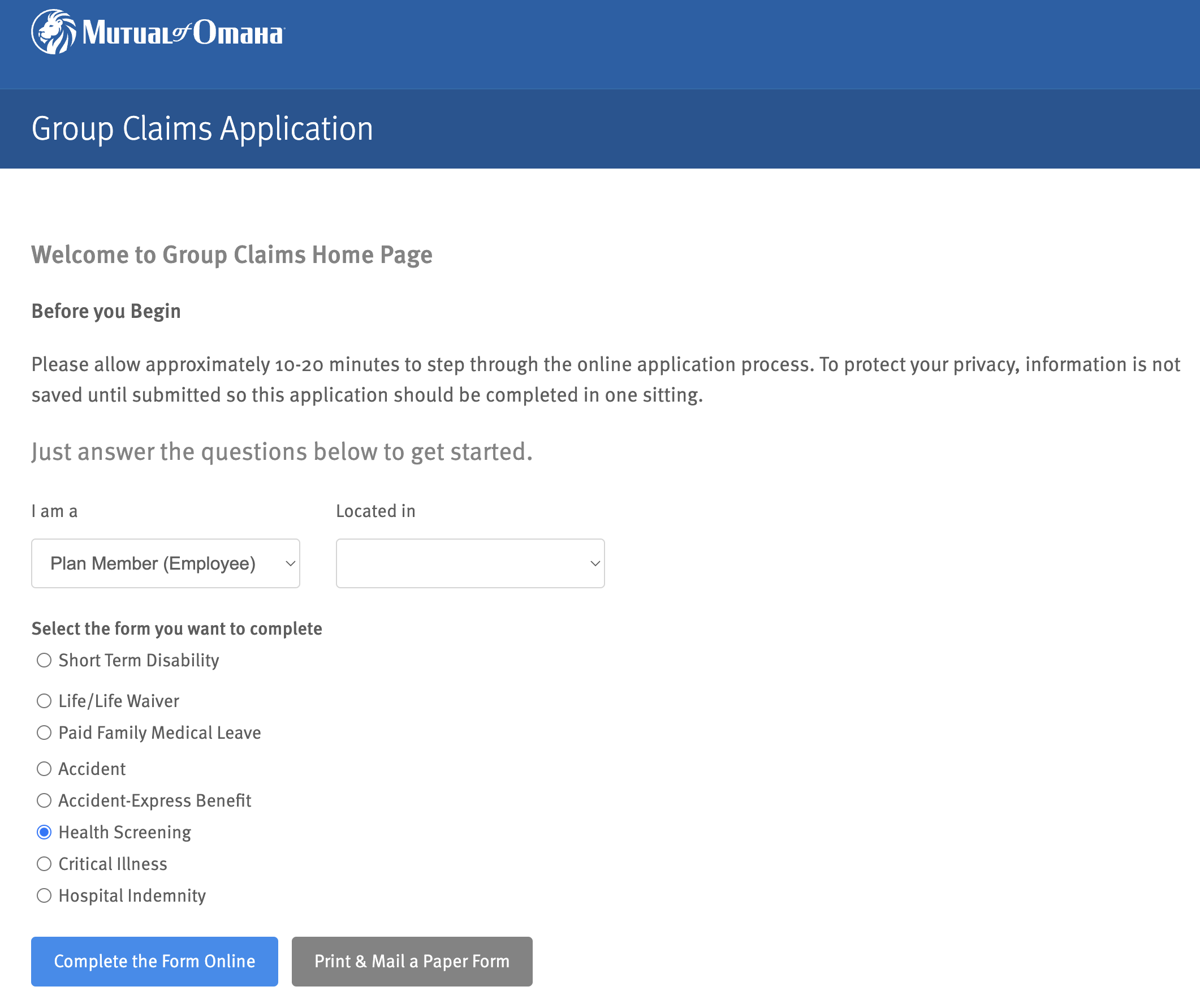Screen dimensions: 1200x1008
Task: Click Print & Mail a Paper Form
Action: click(x=412, y=962)
